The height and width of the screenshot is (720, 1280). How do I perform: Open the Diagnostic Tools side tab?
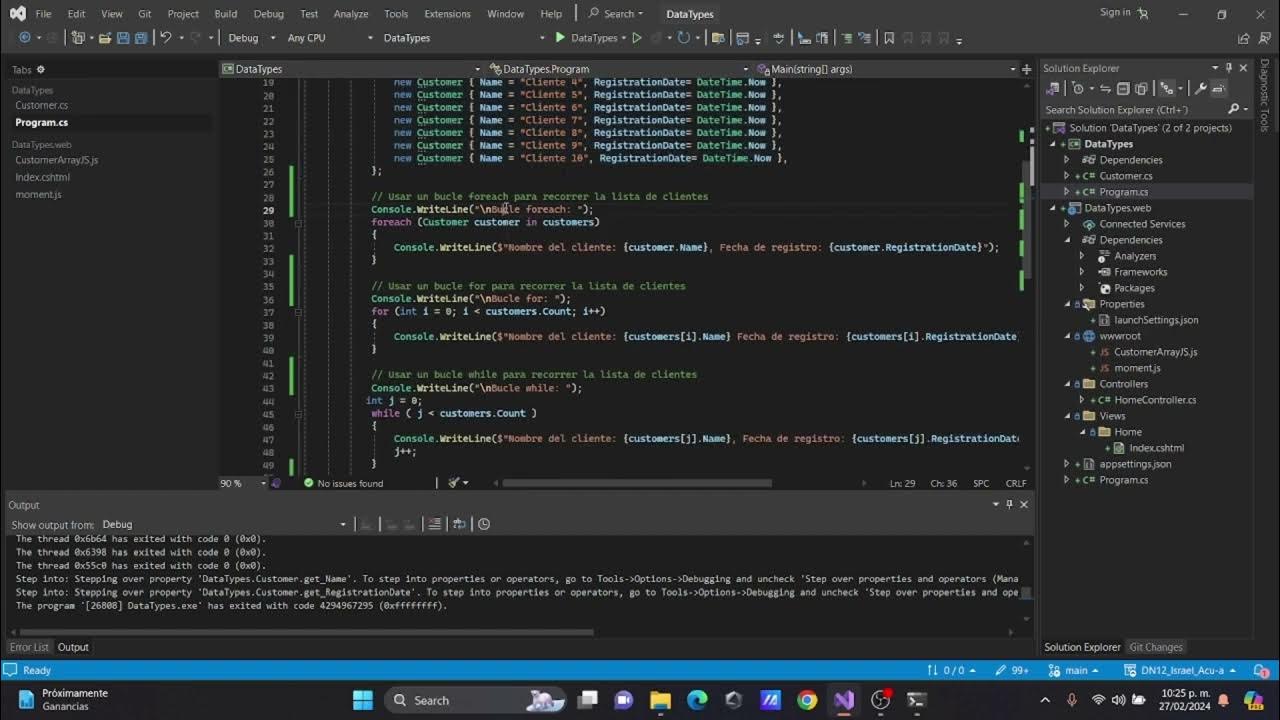(1265, 95)
